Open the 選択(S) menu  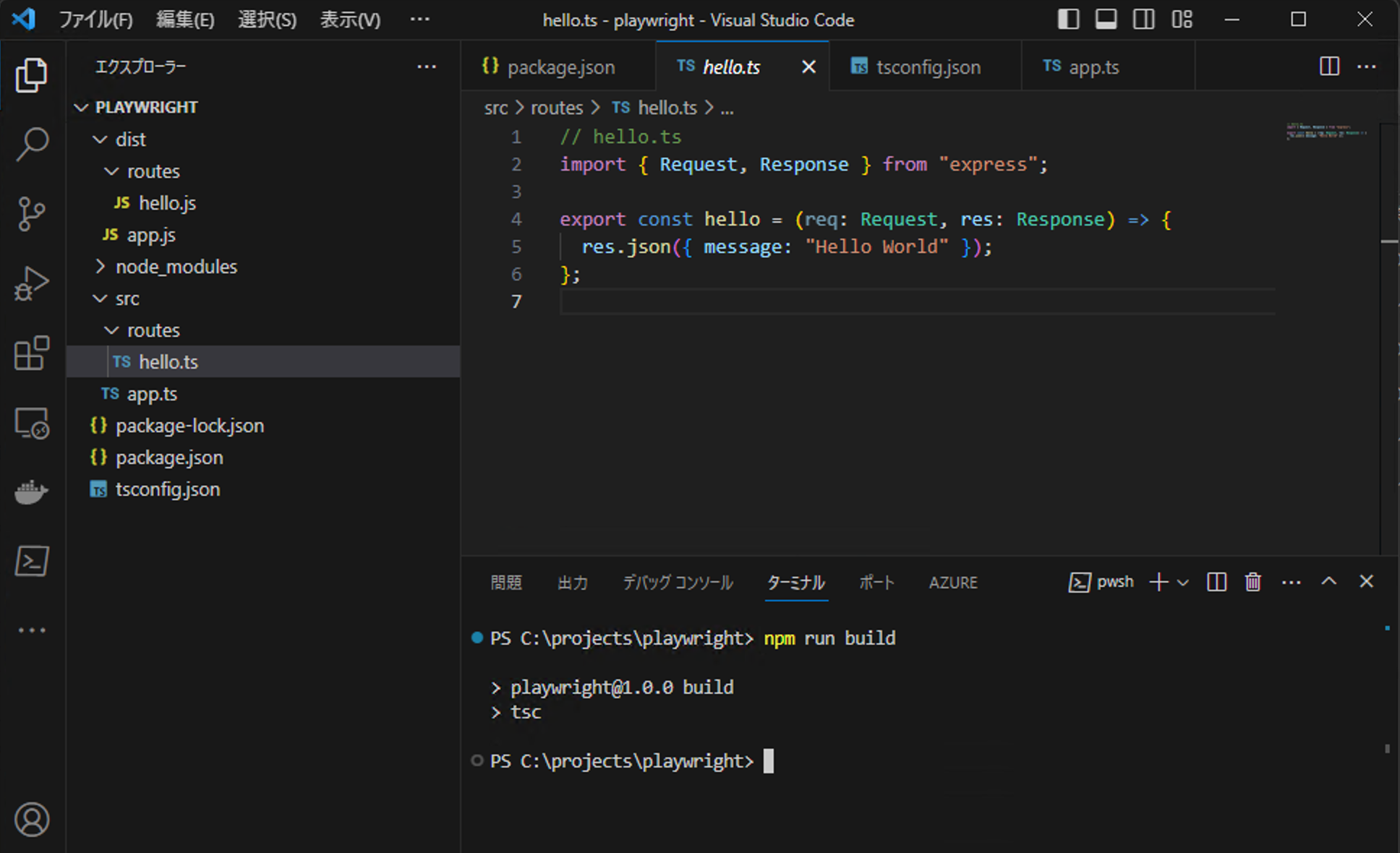pyautogui.click(x=267, y=20)
